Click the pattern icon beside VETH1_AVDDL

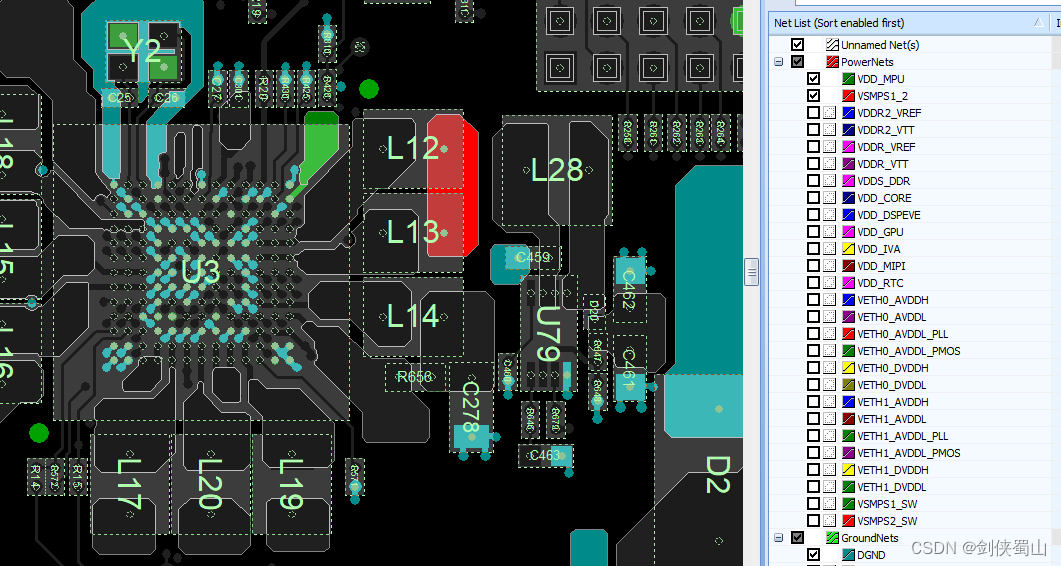(830, 418)
